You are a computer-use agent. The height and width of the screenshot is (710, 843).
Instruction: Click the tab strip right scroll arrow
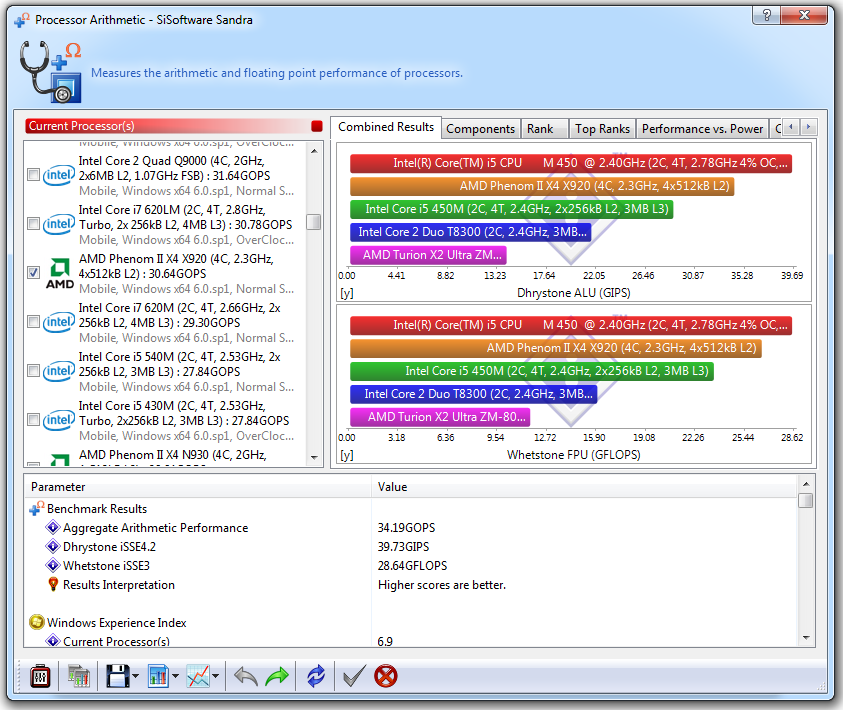809,127
